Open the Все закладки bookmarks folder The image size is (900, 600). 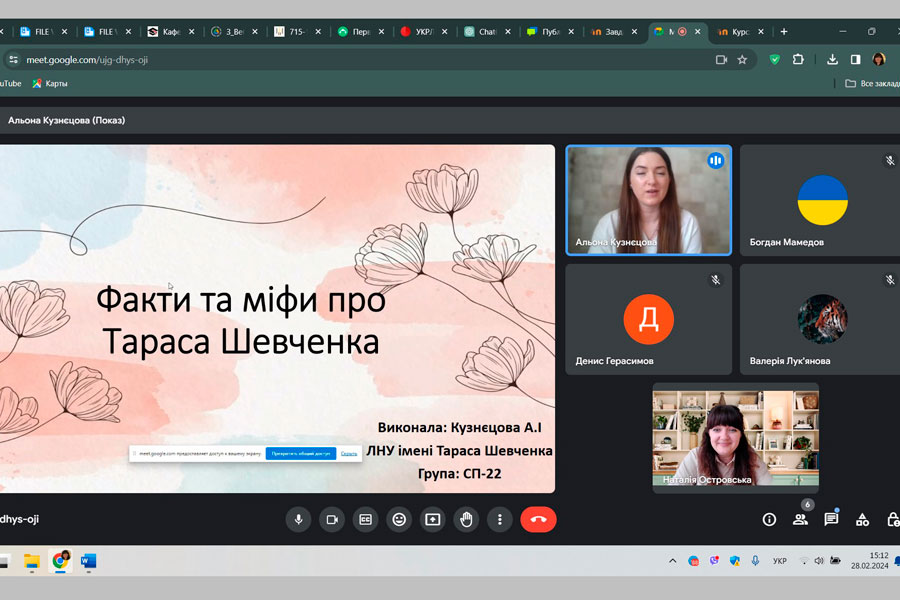871,83
